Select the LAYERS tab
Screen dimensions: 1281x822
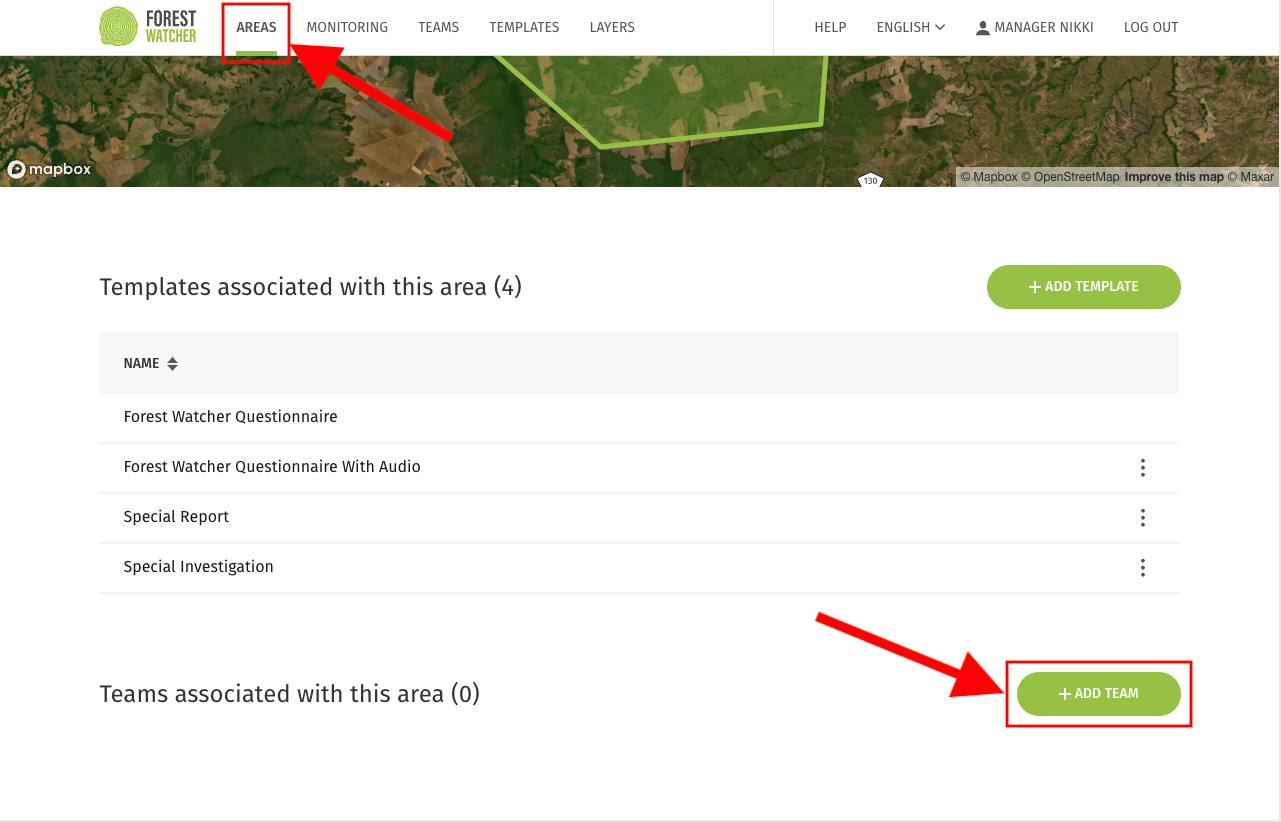pos(612,27)
